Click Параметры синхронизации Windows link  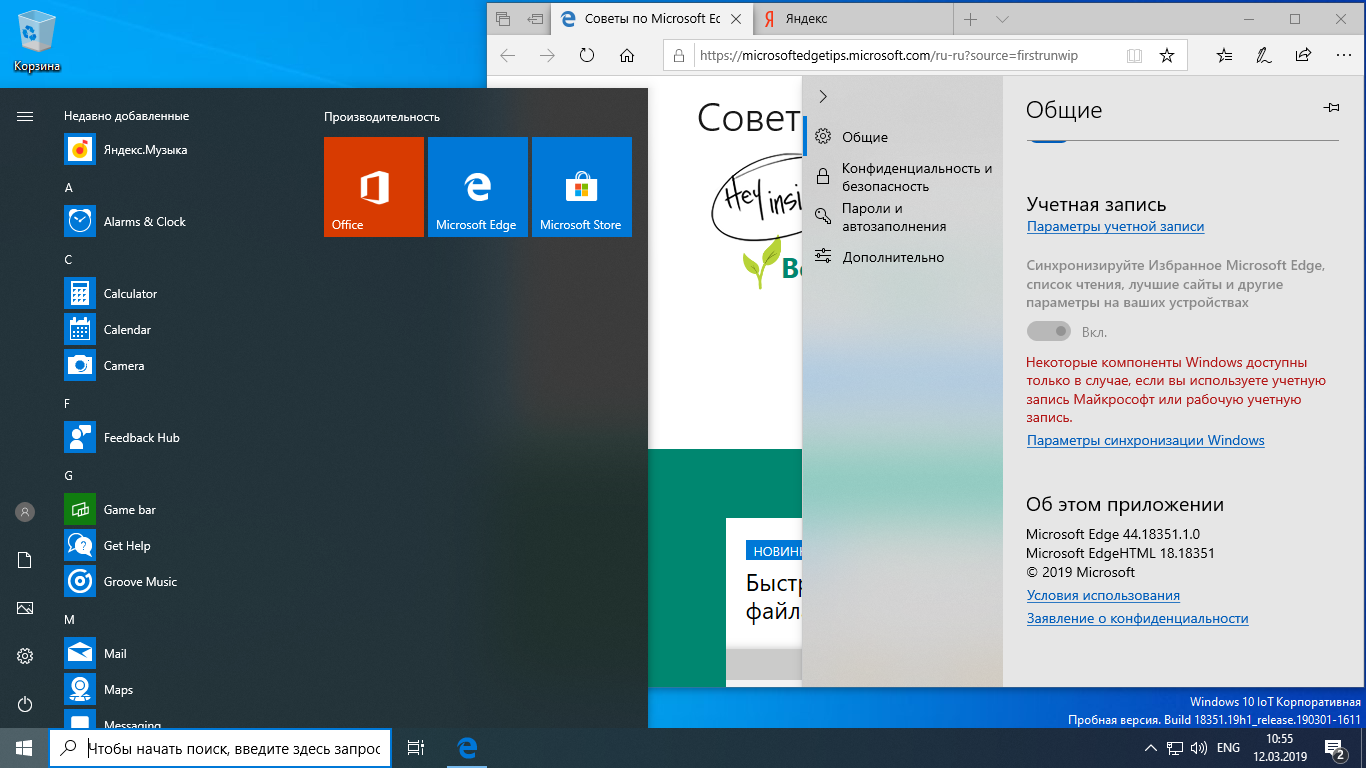tap(1145, 441)
